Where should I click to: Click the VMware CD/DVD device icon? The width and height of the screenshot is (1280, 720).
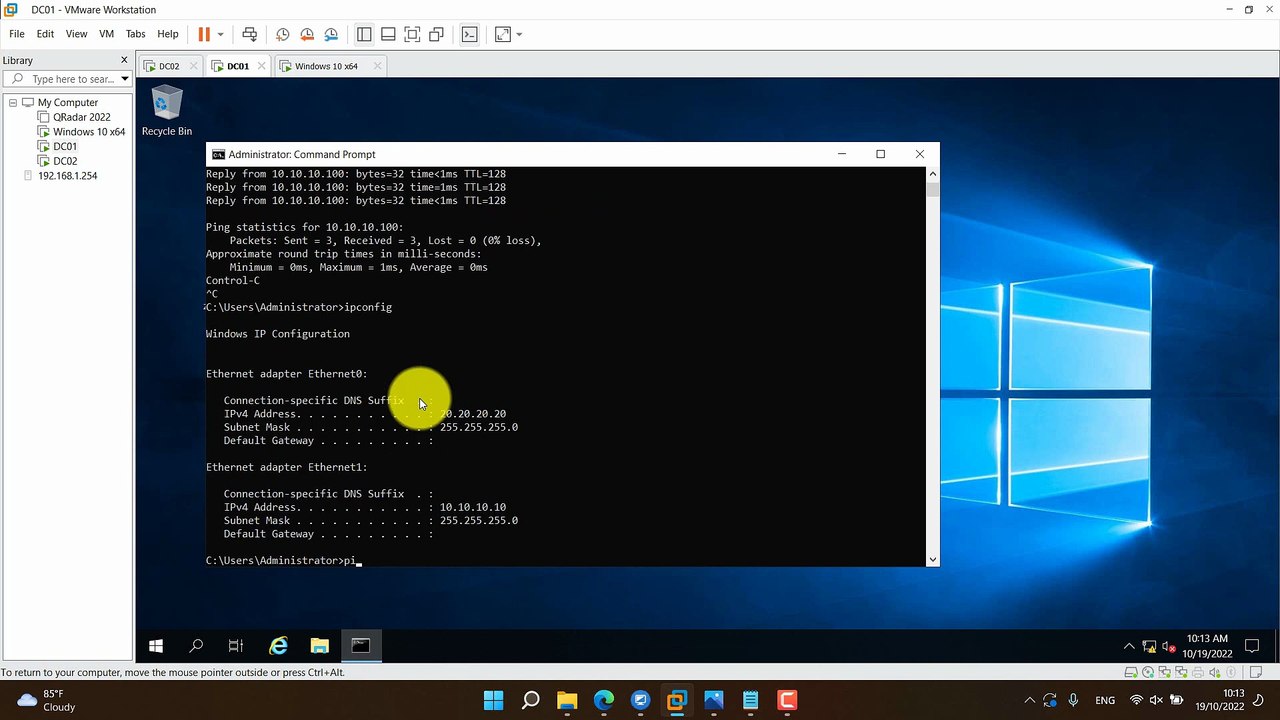pos(1146,672)
